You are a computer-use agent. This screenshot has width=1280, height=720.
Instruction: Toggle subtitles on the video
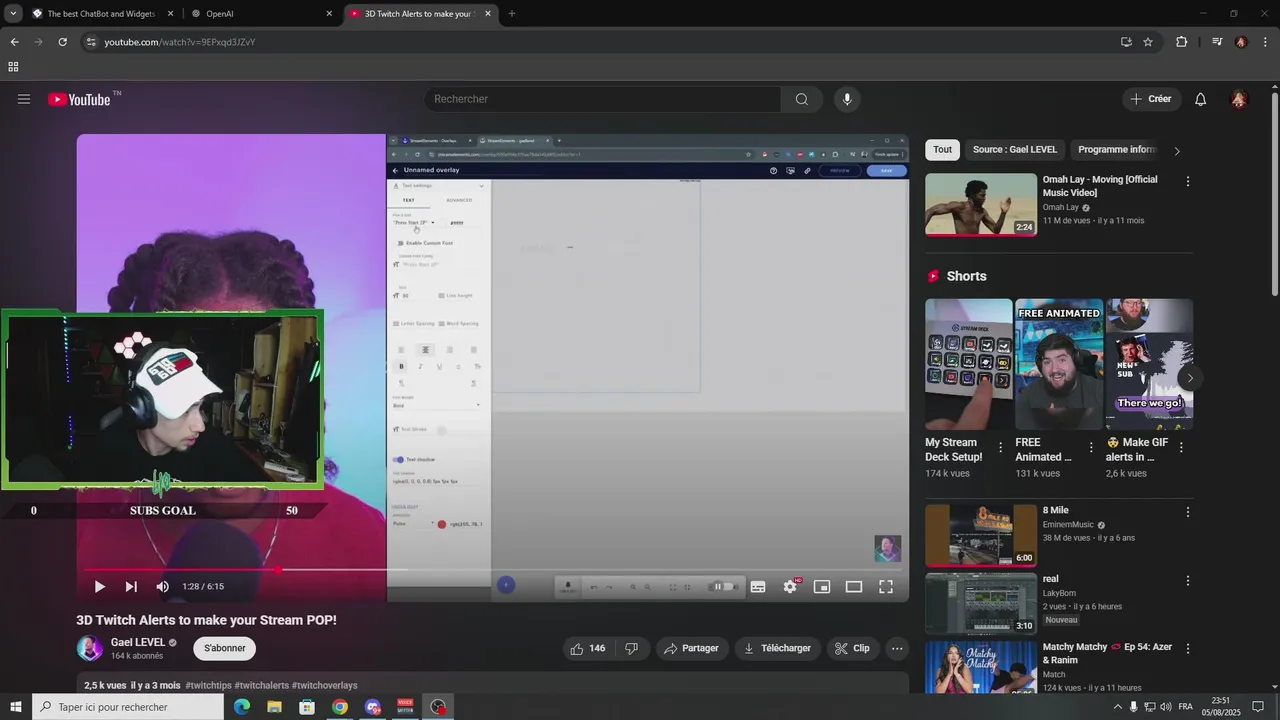pos(758,587)
